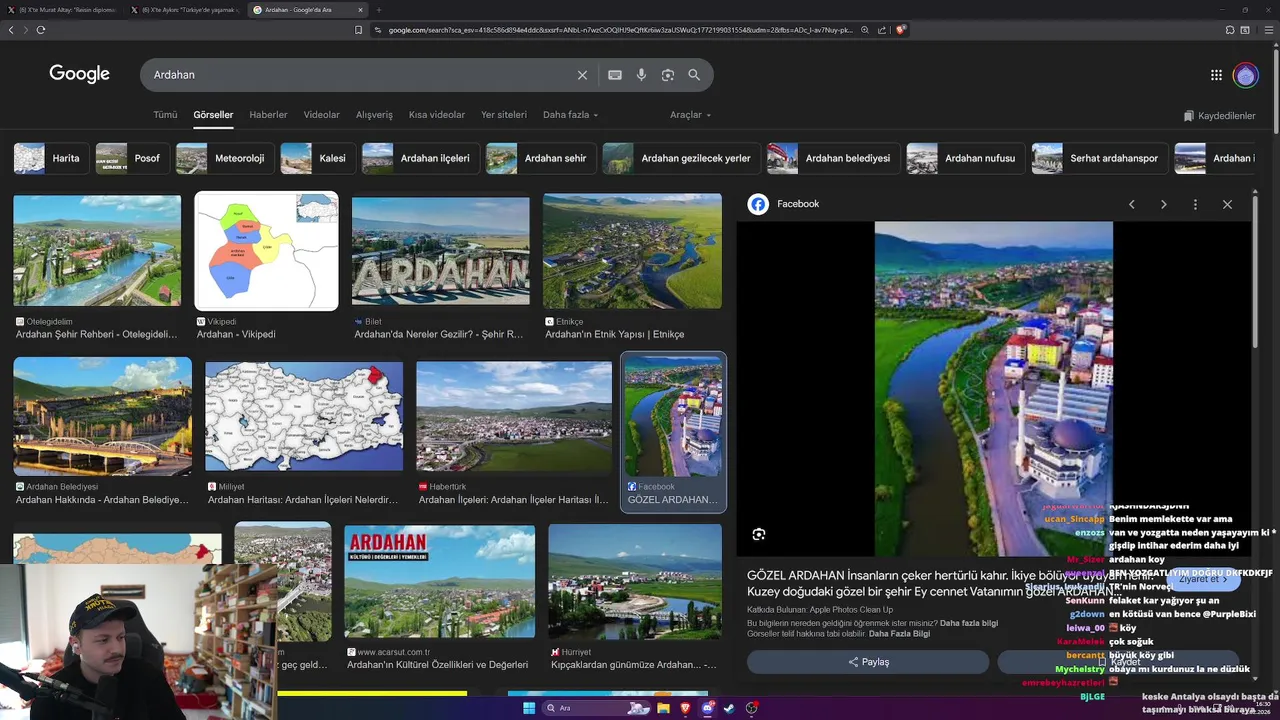Screen dimensions: 1280x720
Task: Open the Google apps grid
Action: click(x=1216, y=75)
